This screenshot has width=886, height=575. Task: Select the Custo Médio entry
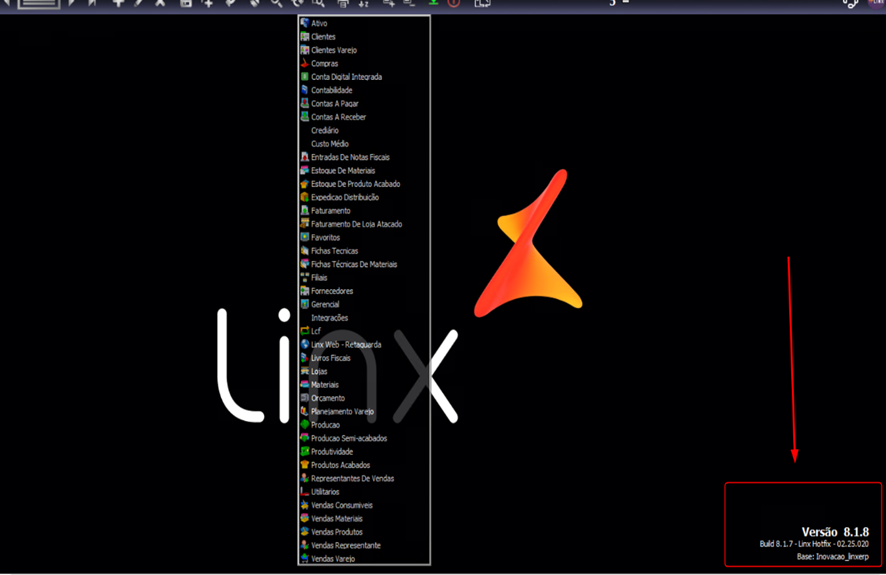coord(329,144)
